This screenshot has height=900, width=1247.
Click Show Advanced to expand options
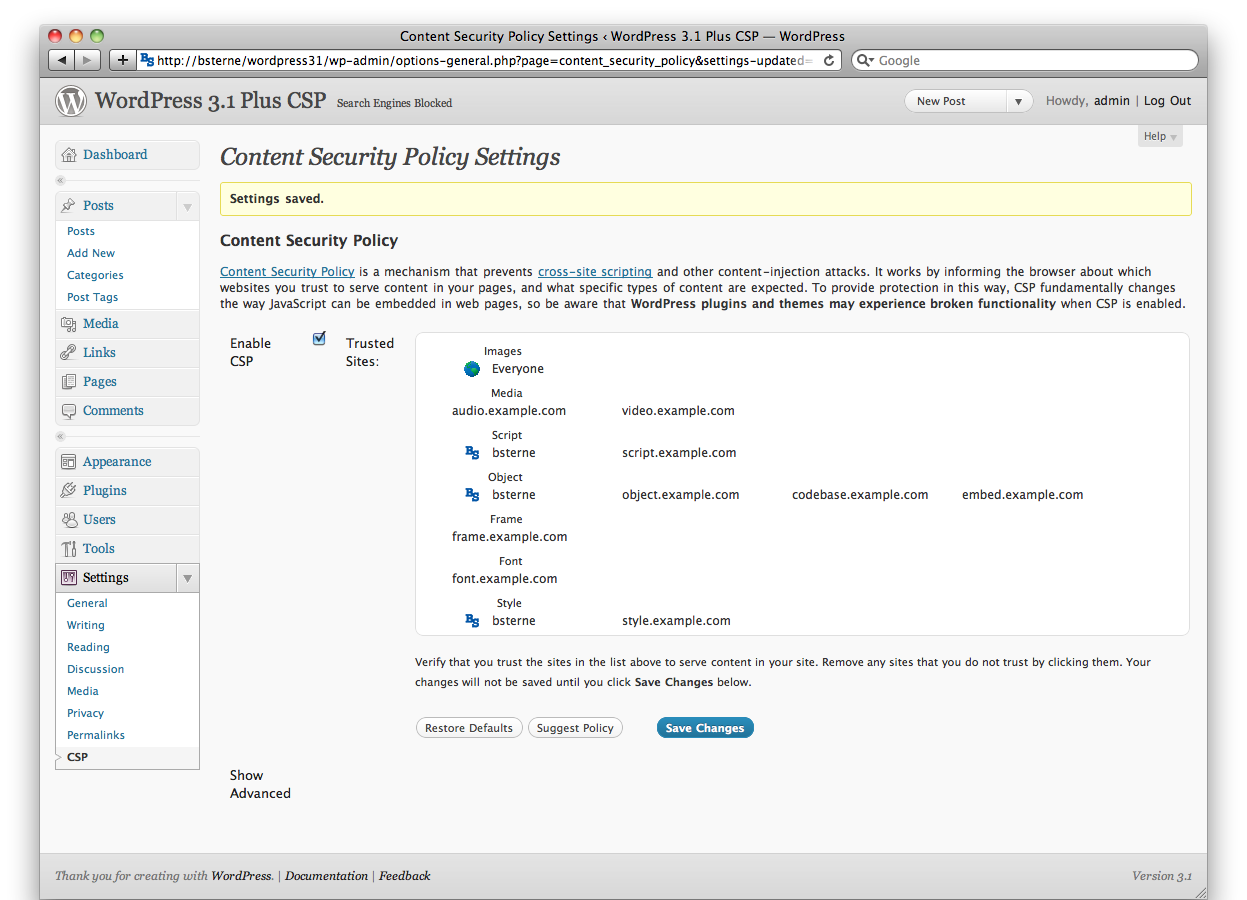[x=260, y=784]
